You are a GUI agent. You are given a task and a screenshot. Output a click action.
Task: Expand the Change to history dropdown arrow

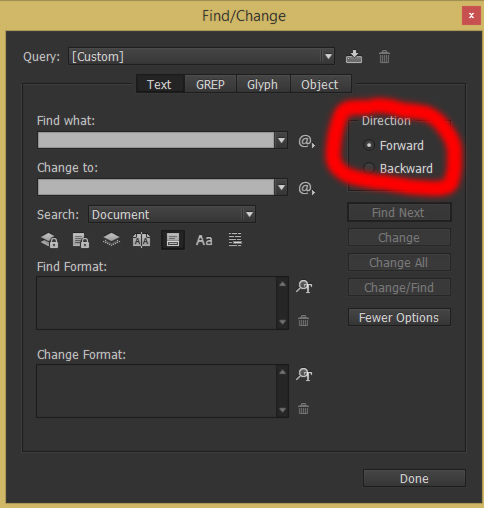coord(281,187)
